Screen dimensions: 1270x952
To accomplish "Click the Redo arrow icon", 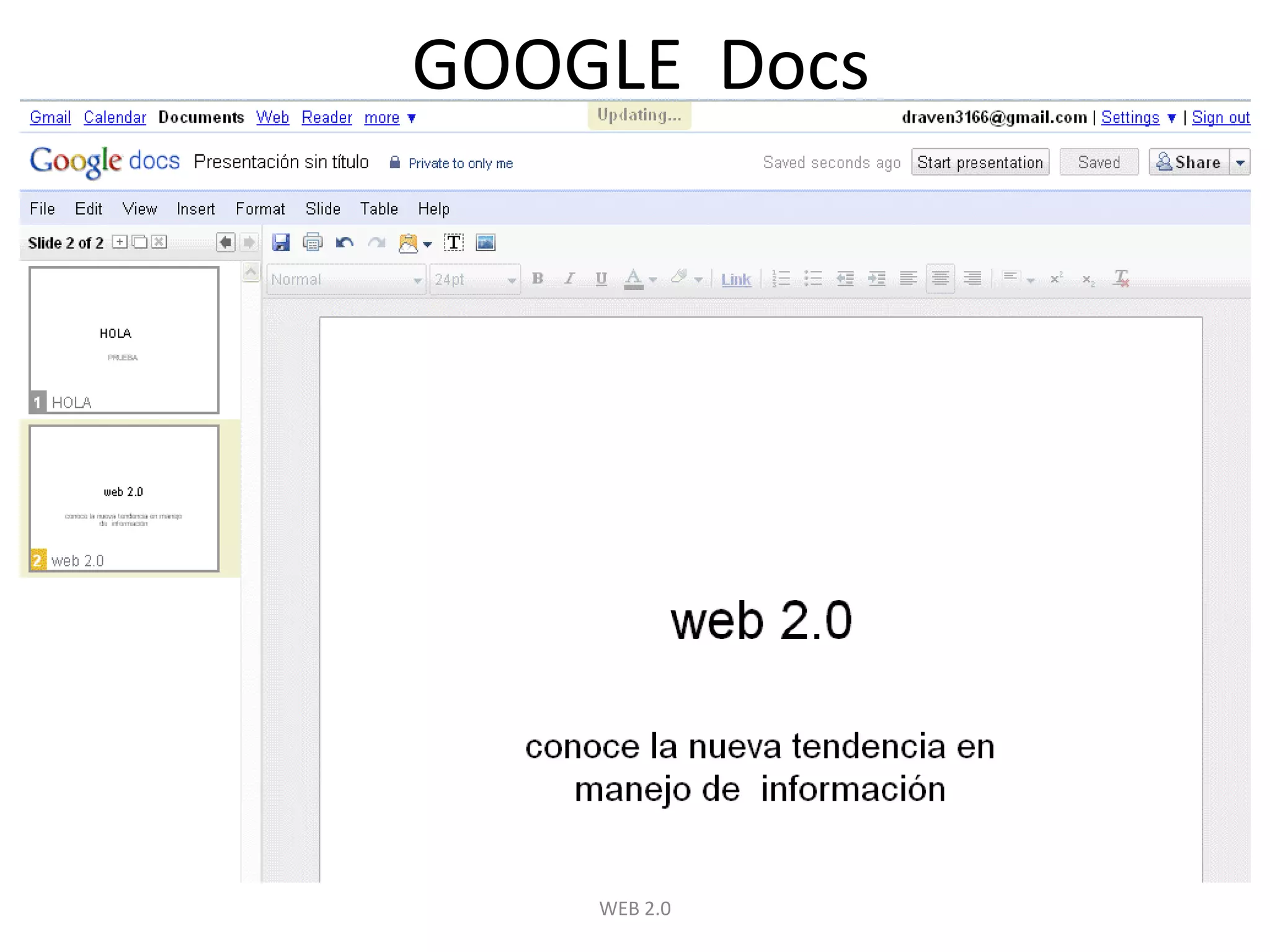I will pos(376,242).
